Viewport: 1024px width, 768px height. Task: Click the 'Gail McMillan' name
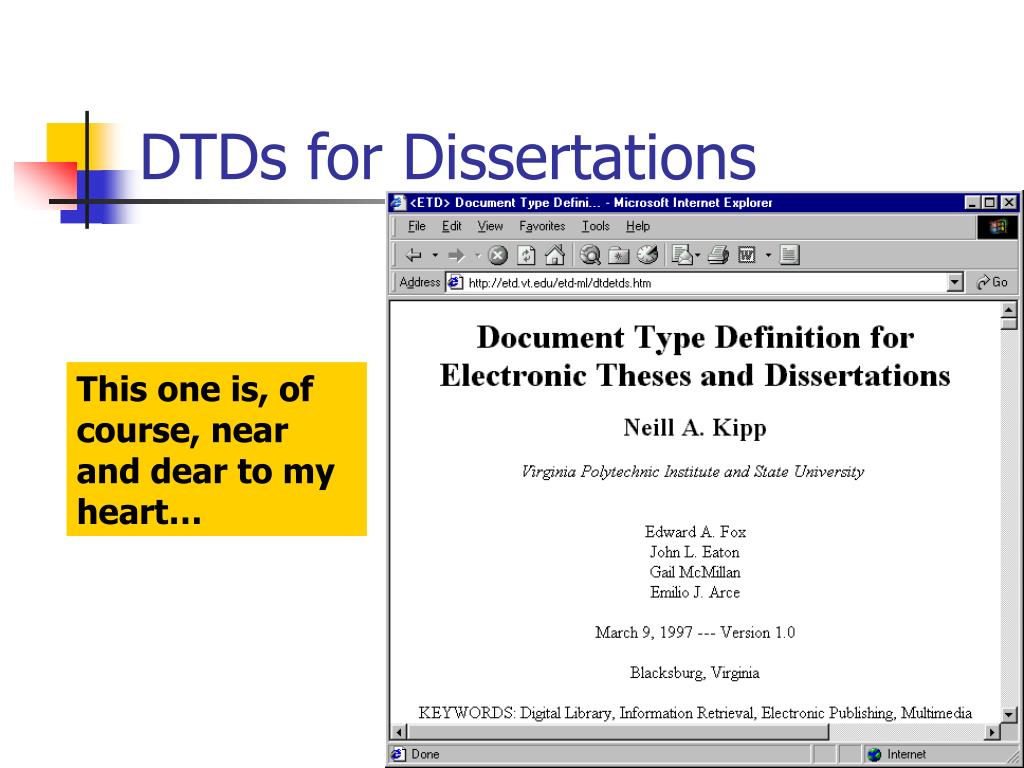tap(695, 572)
